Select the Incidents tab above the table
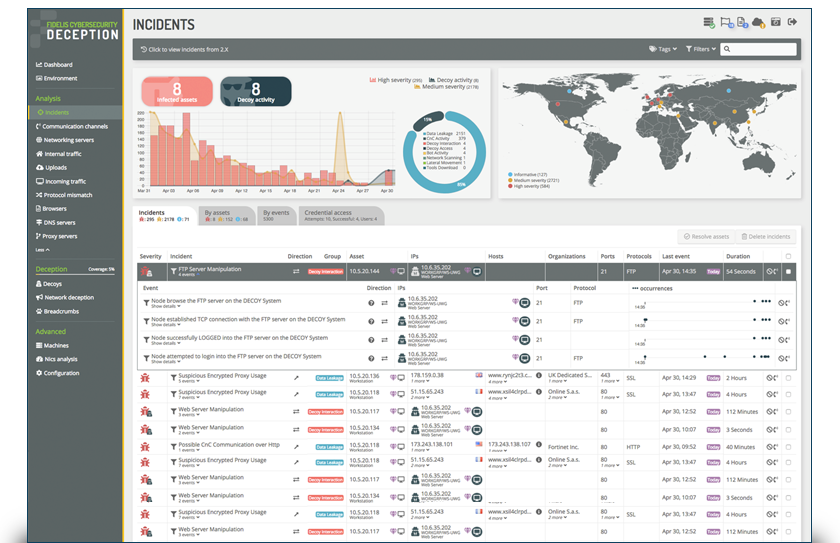840x543 pixels. (x=165, y=215)
